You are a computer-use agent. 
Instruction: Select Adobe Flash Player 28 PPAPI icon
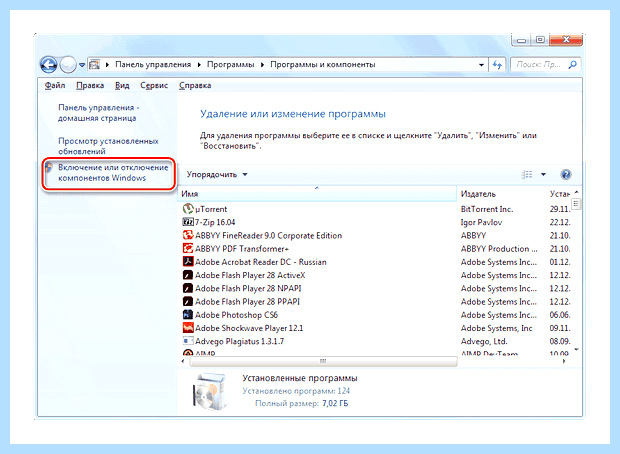(188, 301)
